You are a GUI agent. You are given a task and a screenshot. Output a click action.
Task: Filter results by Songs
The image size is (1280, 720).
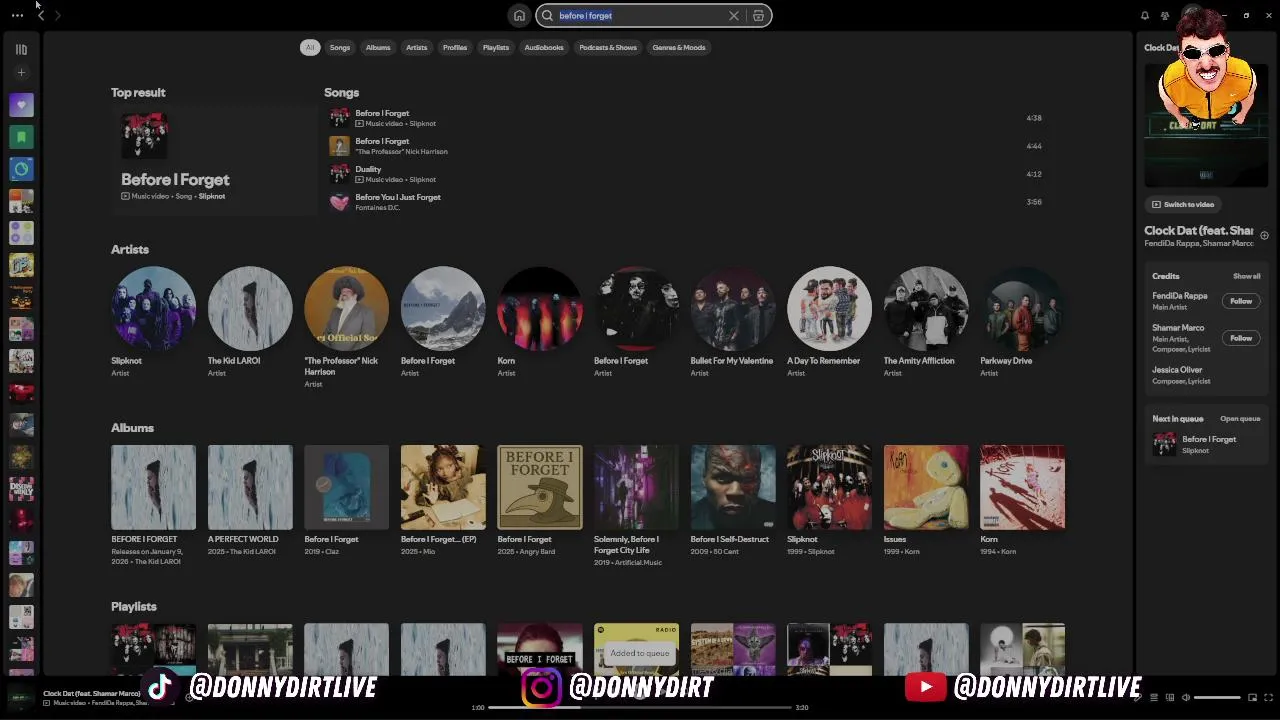tap(340, 47)
